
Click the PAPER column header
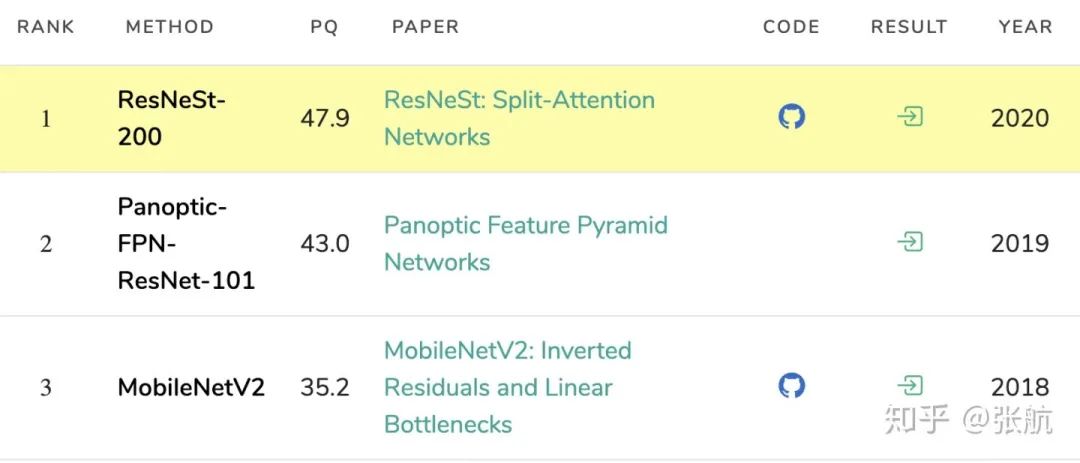(425, 27)
